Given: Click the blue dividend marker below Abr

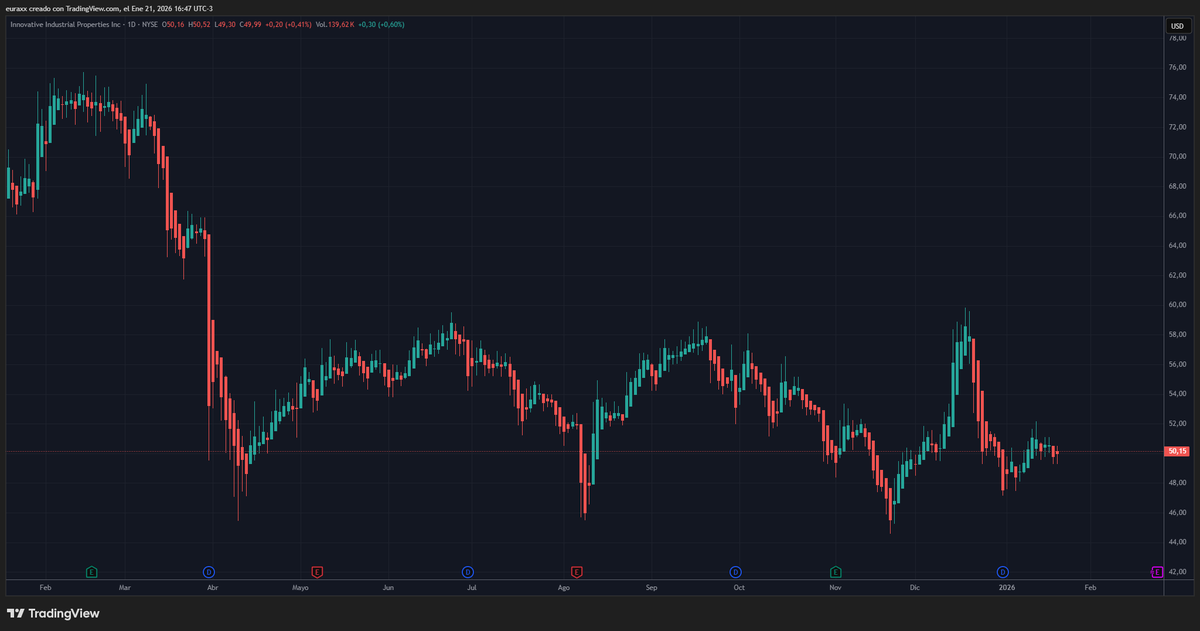Looking at the screenshot, I should click(209, 571).
